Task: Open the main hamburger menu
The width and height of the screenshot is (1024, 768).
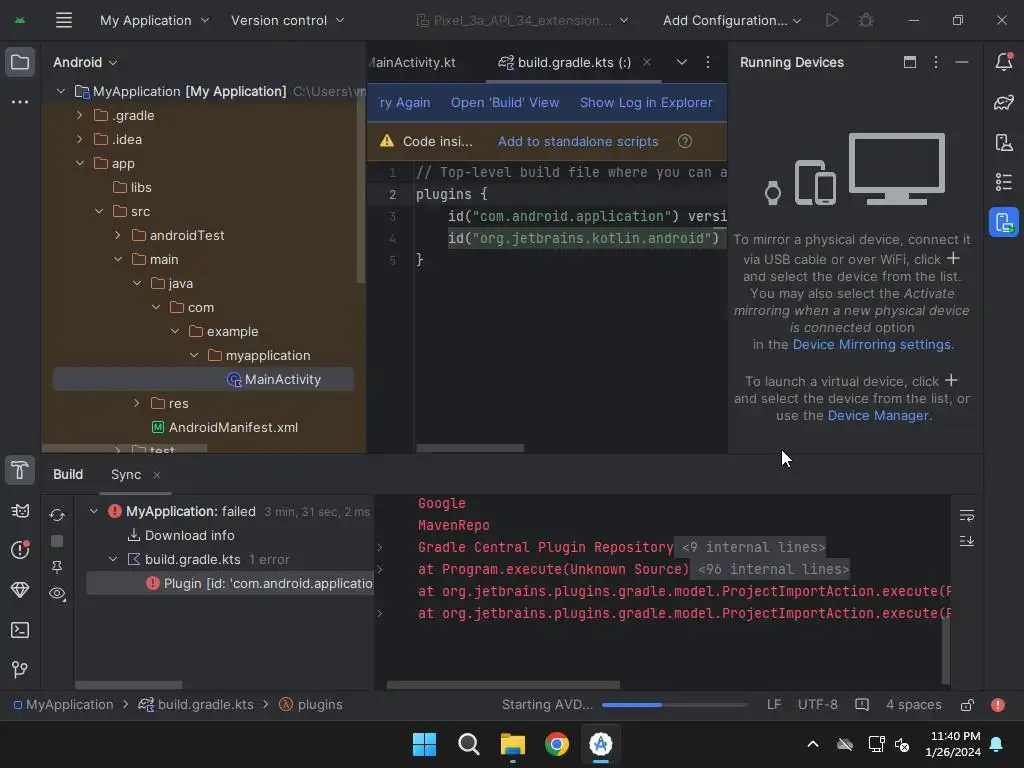Action: [x=63, y=20]
